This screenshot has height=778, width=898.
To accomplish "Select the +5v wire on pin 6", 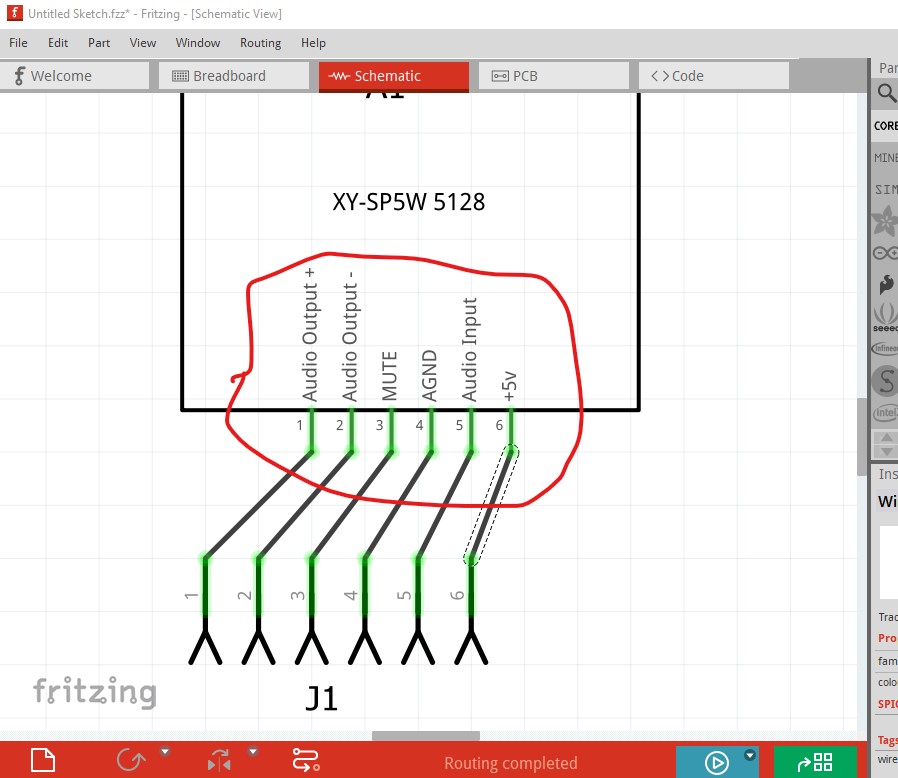I will pyautogui.click(x=491, y=506).
